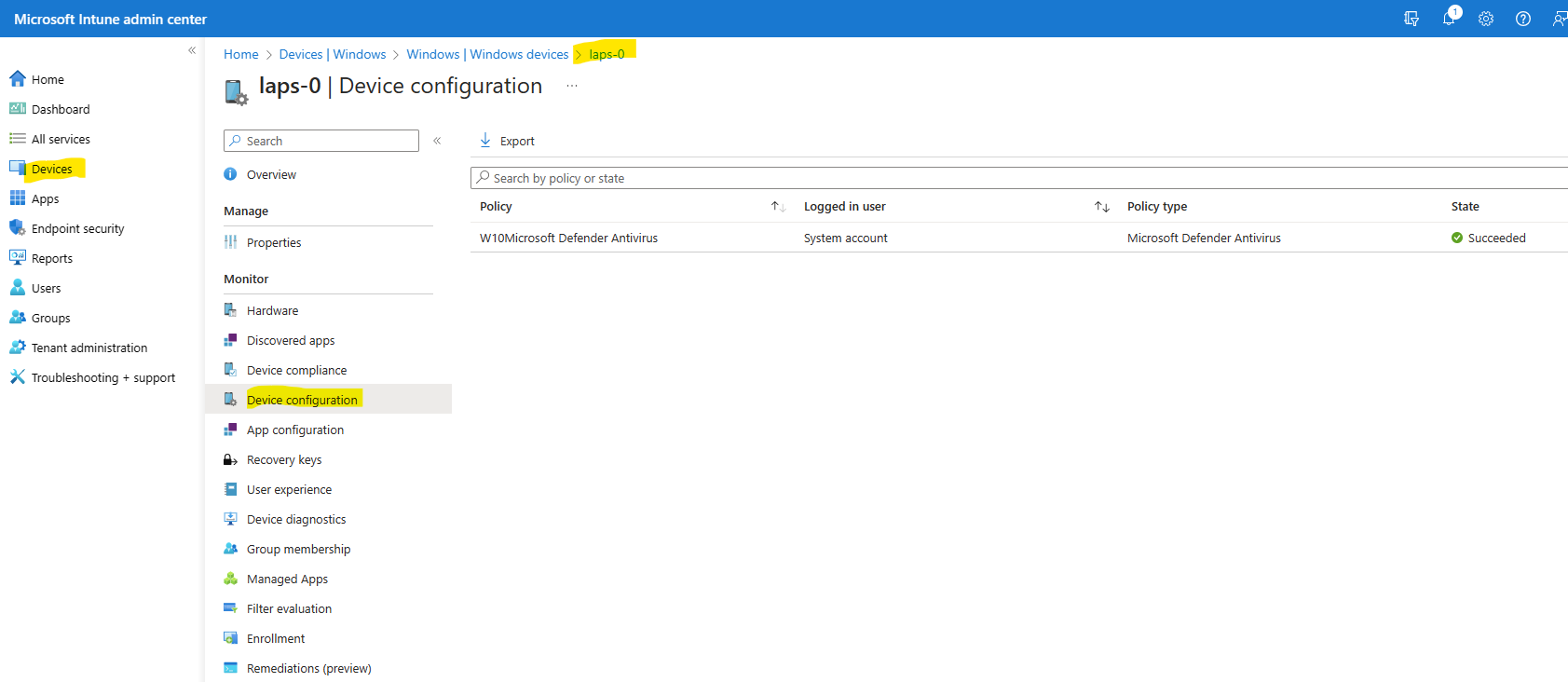Open Device diagnostics menu item
1568x682 pixels.
(x=296, y=520)
